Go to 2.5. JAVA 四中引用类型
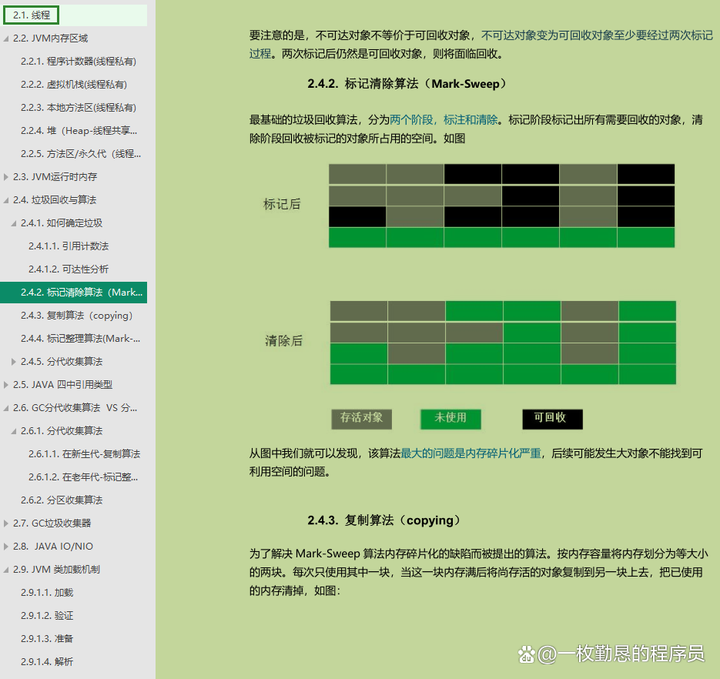The width and height of the screenshot is (720, 679). (x=62, y=385)
